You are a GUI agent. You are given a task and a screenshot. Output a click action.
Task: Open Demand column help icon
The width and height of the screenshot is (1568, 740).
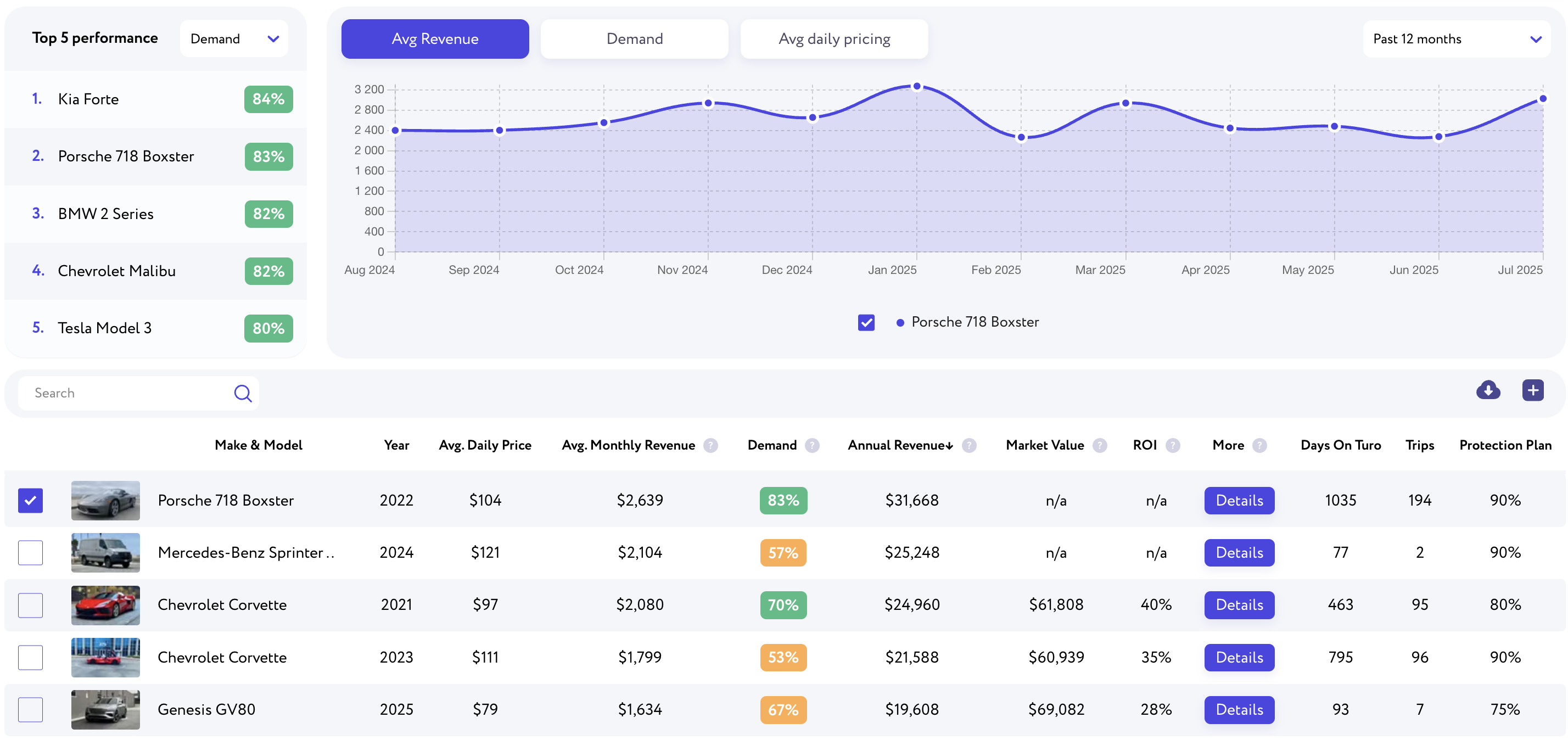[x=812, y=445]
